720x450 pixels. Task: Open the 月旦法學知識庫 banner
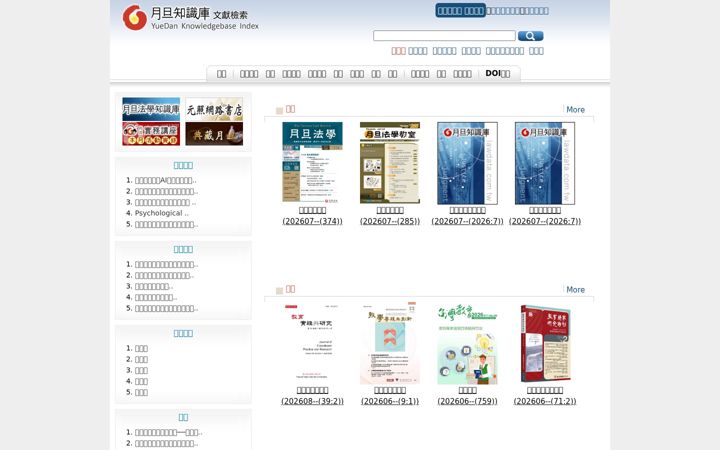click(151, 109)
